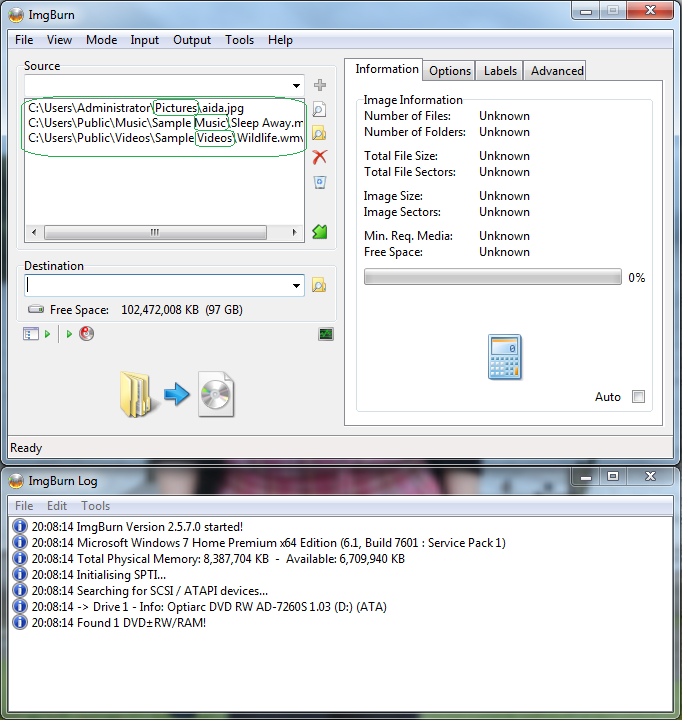Open the File menu in ImgBurn Log
682x720 pixels.
(x=24, y=506)
